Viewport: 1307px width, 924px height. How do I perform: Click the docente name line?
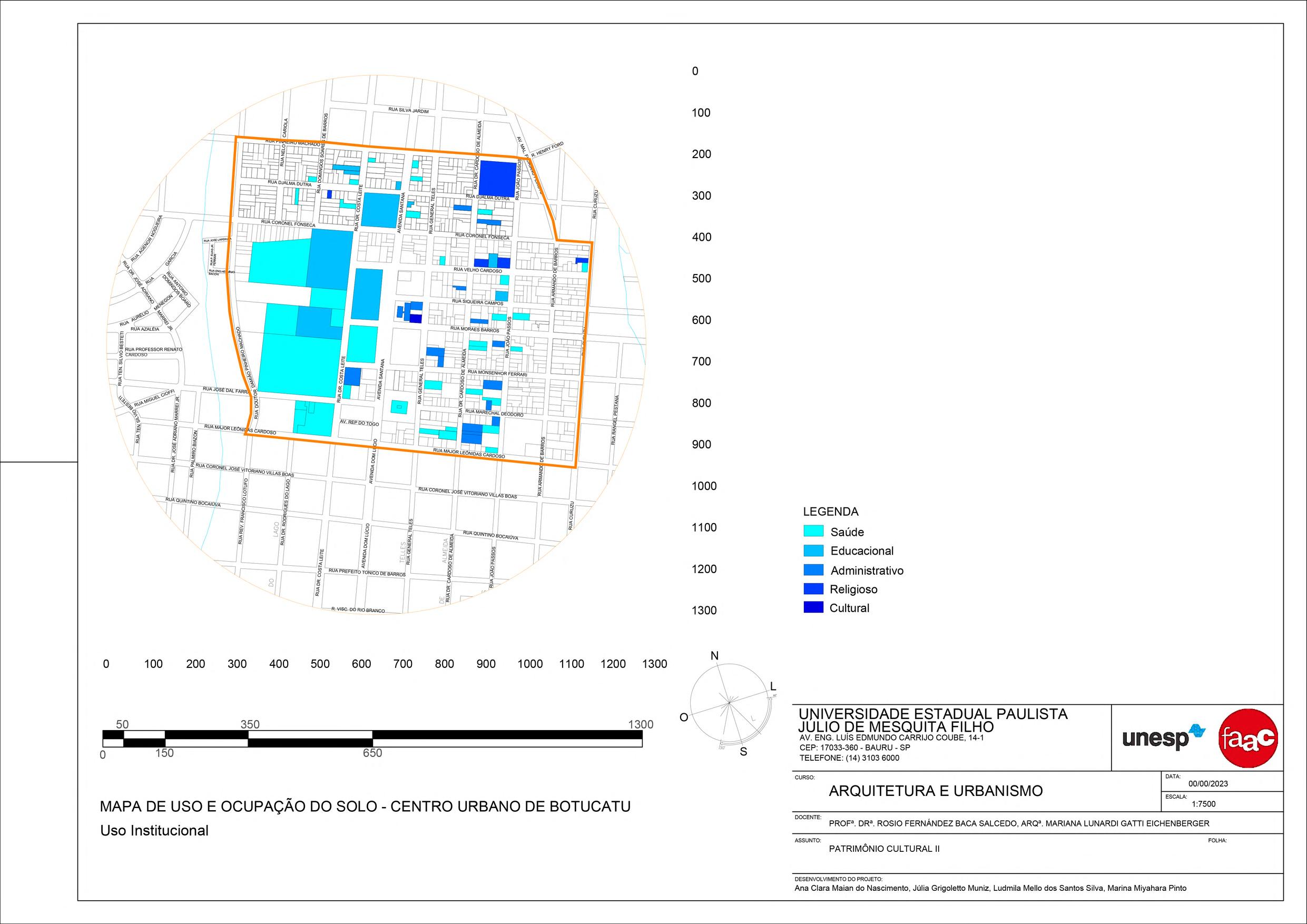point(1019,823)
